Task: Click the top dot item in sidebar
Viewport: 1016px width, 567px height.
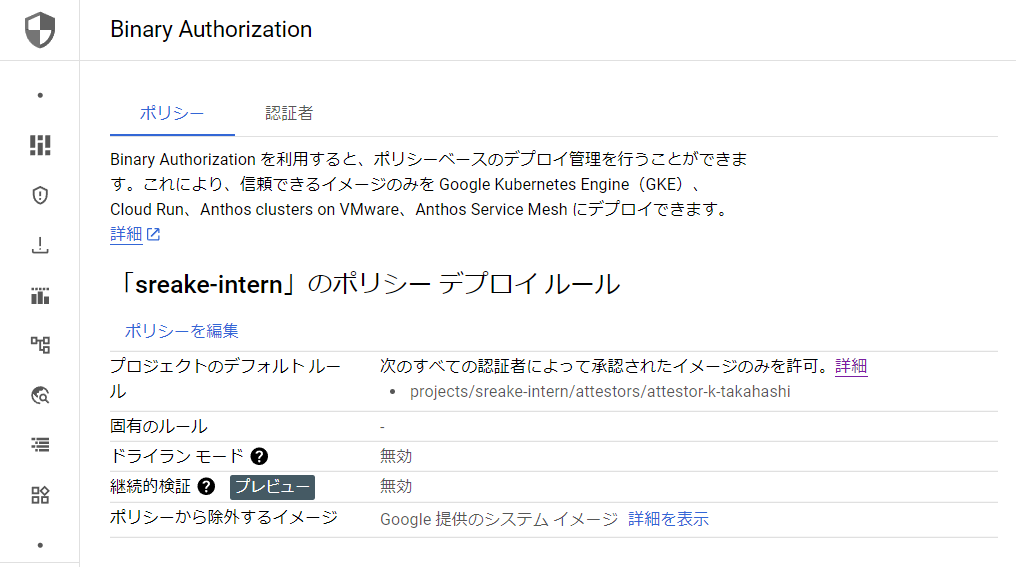Action: (40, 96)
